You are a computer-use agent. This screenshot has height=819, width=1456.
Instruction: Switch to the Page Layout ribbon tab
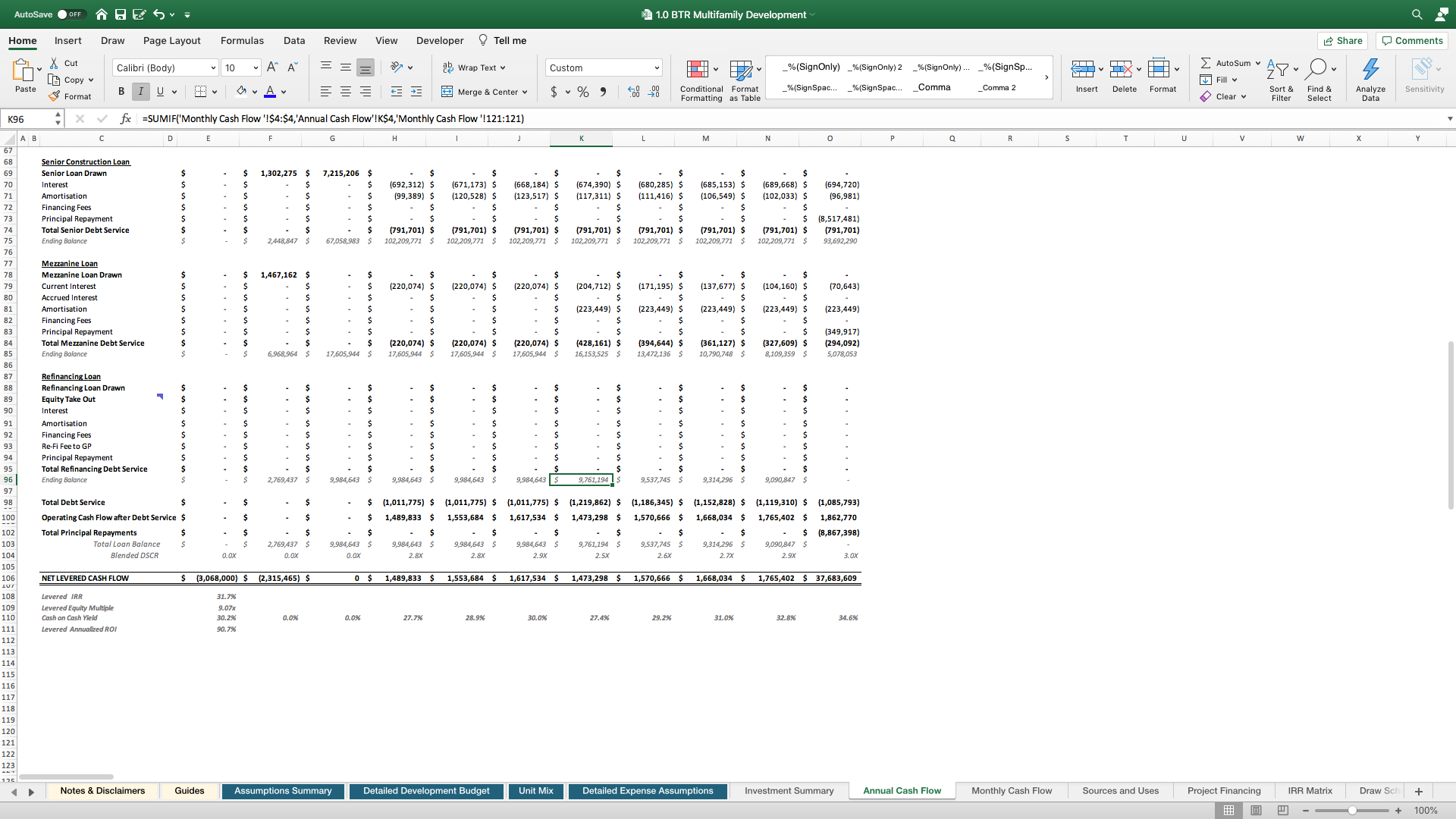(171, 41)
